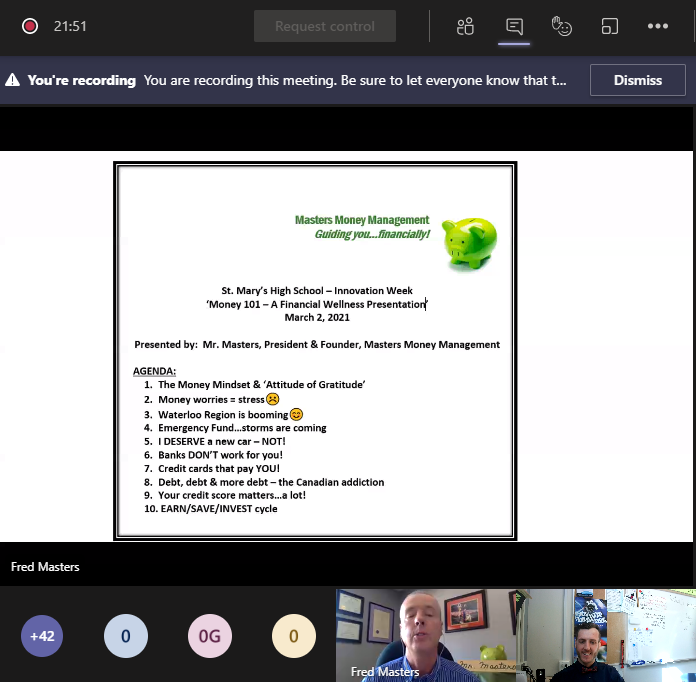The image size is (696, 682).
Task: Click agenda item 'Money worries = stress'
Action: tap(211, 400)
